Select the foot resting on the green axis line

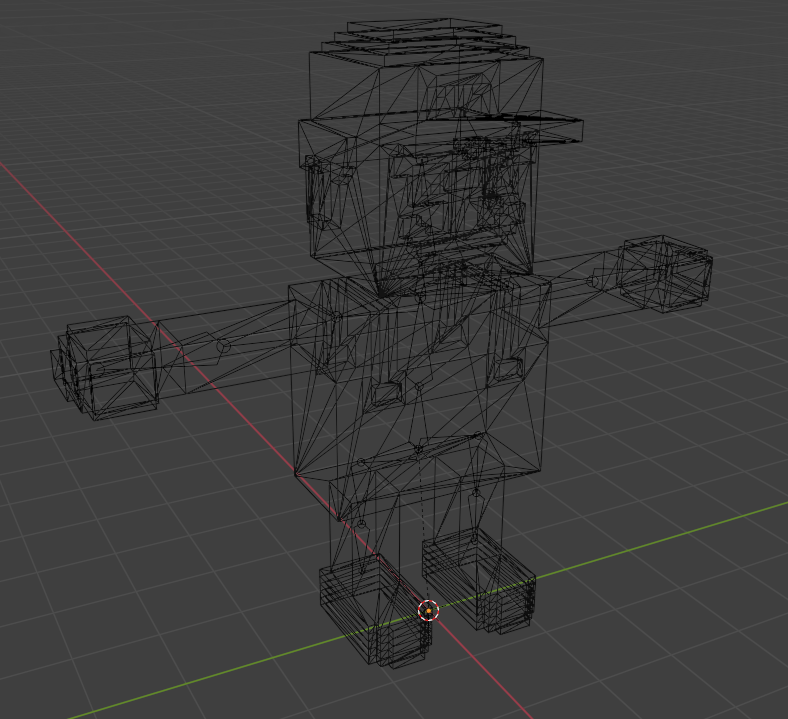[x=478, y=581]
